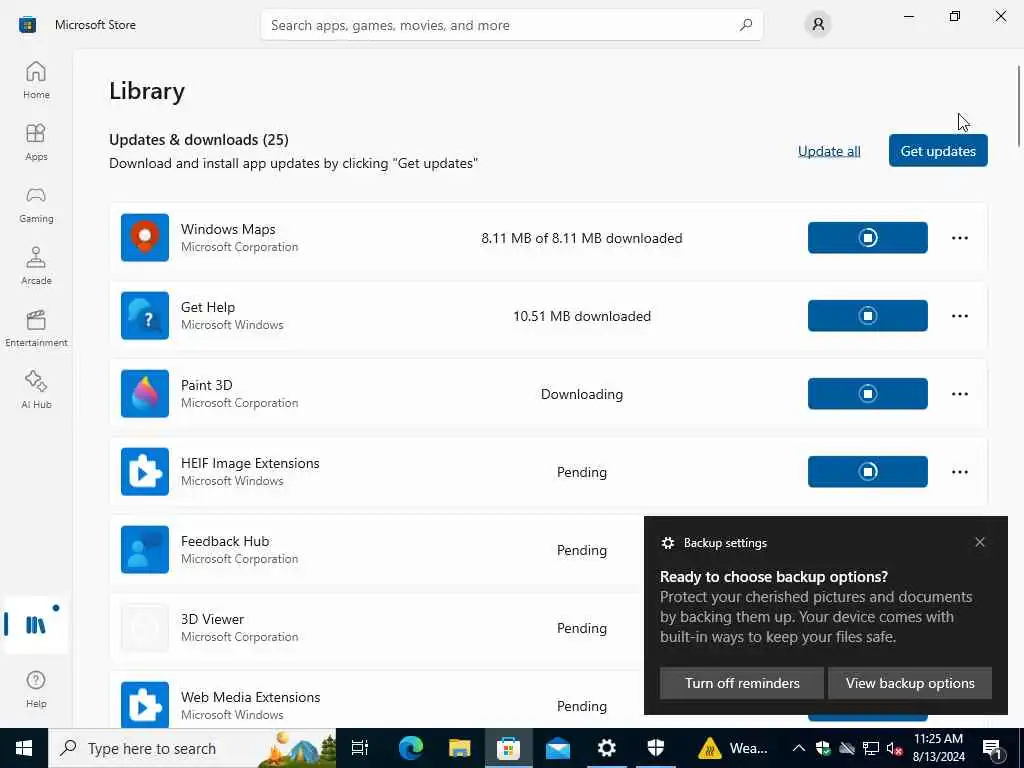The height and width of the screenshot is (768, 1024).
Task: Click the Backup settings gear icon
Action: [667, 543]
